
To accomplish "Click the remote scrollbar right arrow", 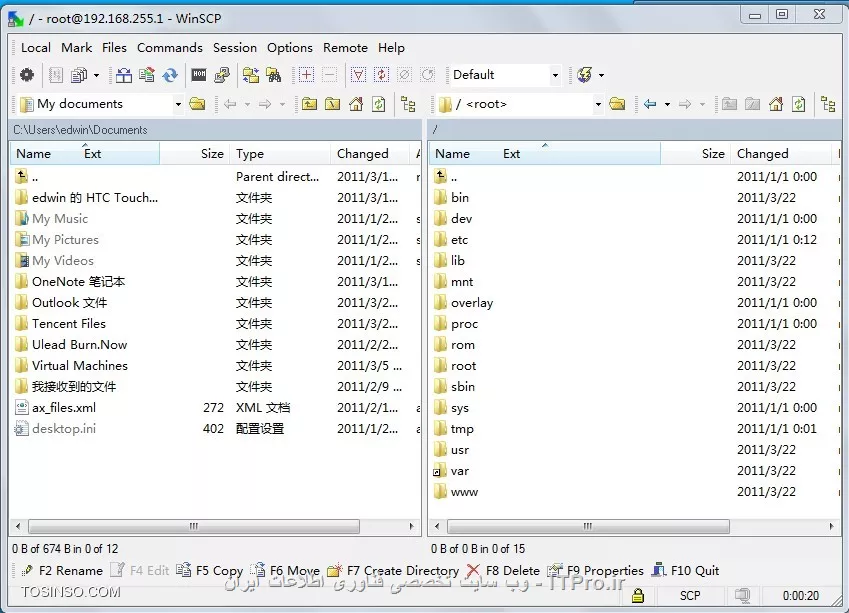I will click(x=832, y=526).
